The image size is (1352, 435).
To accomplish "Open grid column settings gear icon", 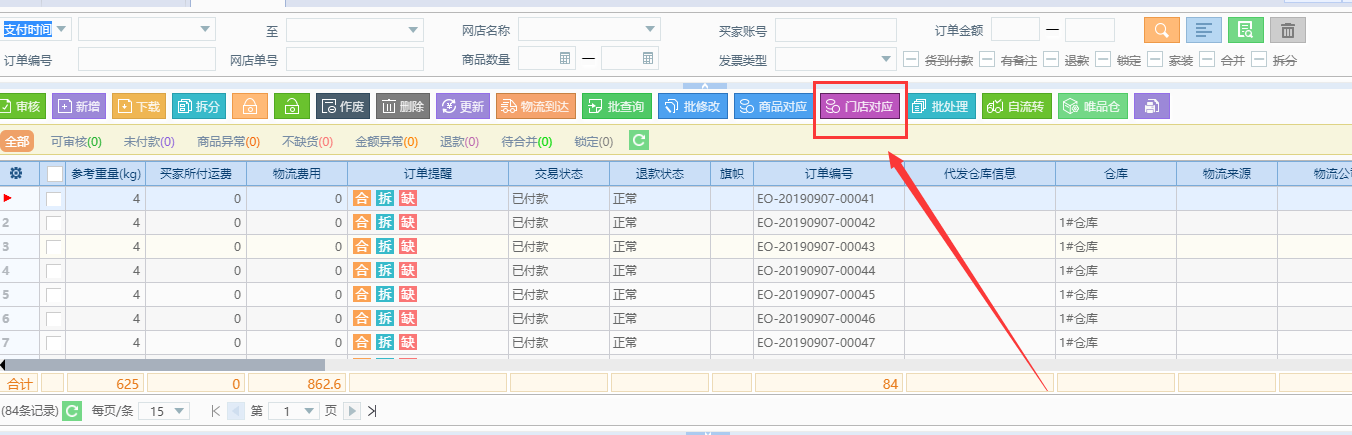I will point(16,173).
